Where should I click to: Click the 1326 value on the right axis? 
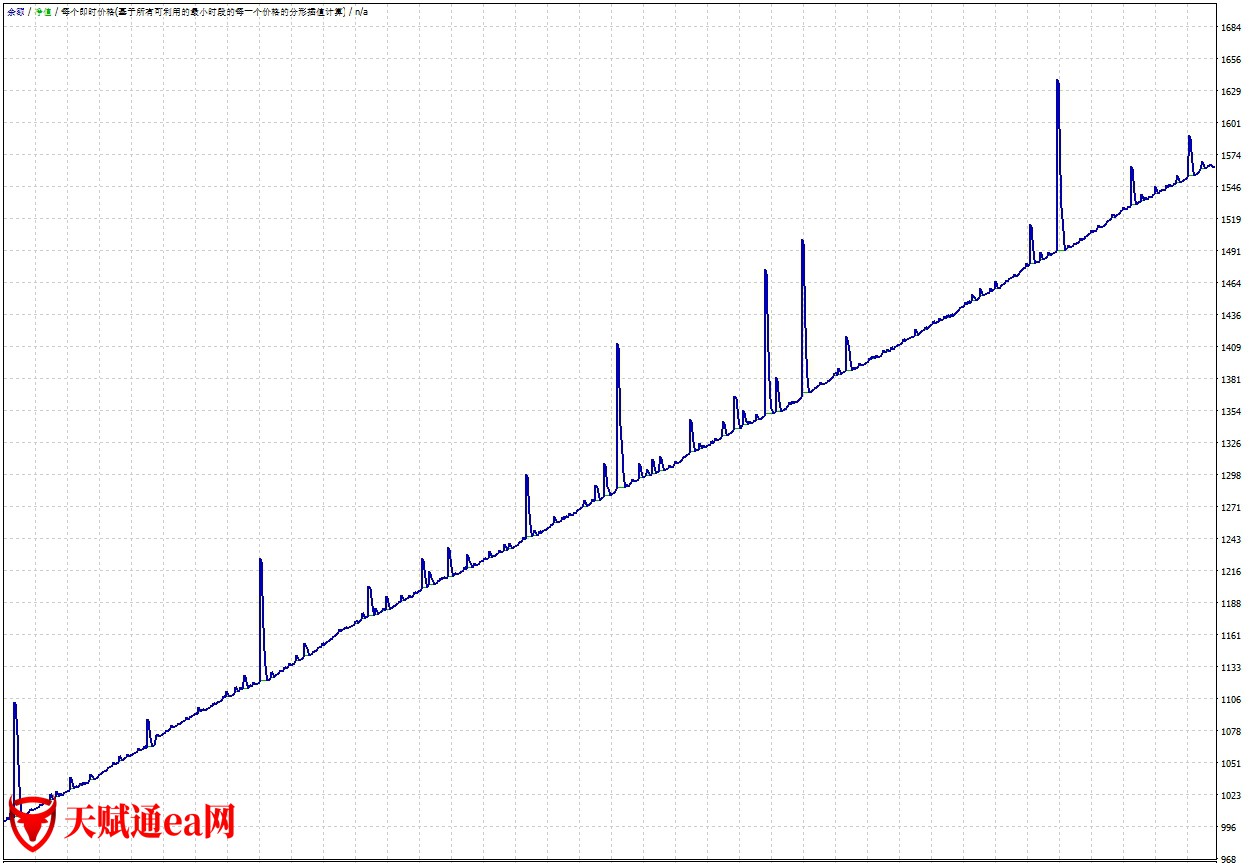pyautogui.click(x=1231, y=443)
